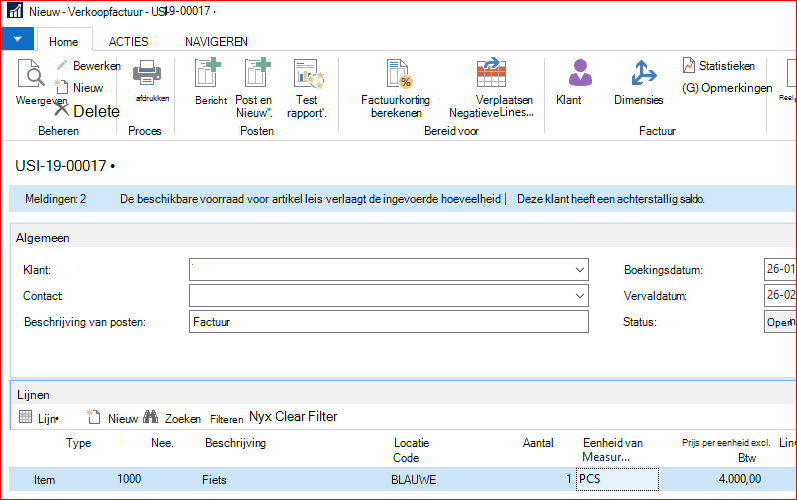Click the Nieuw document icon in Beheren

(x=62, y=87)
